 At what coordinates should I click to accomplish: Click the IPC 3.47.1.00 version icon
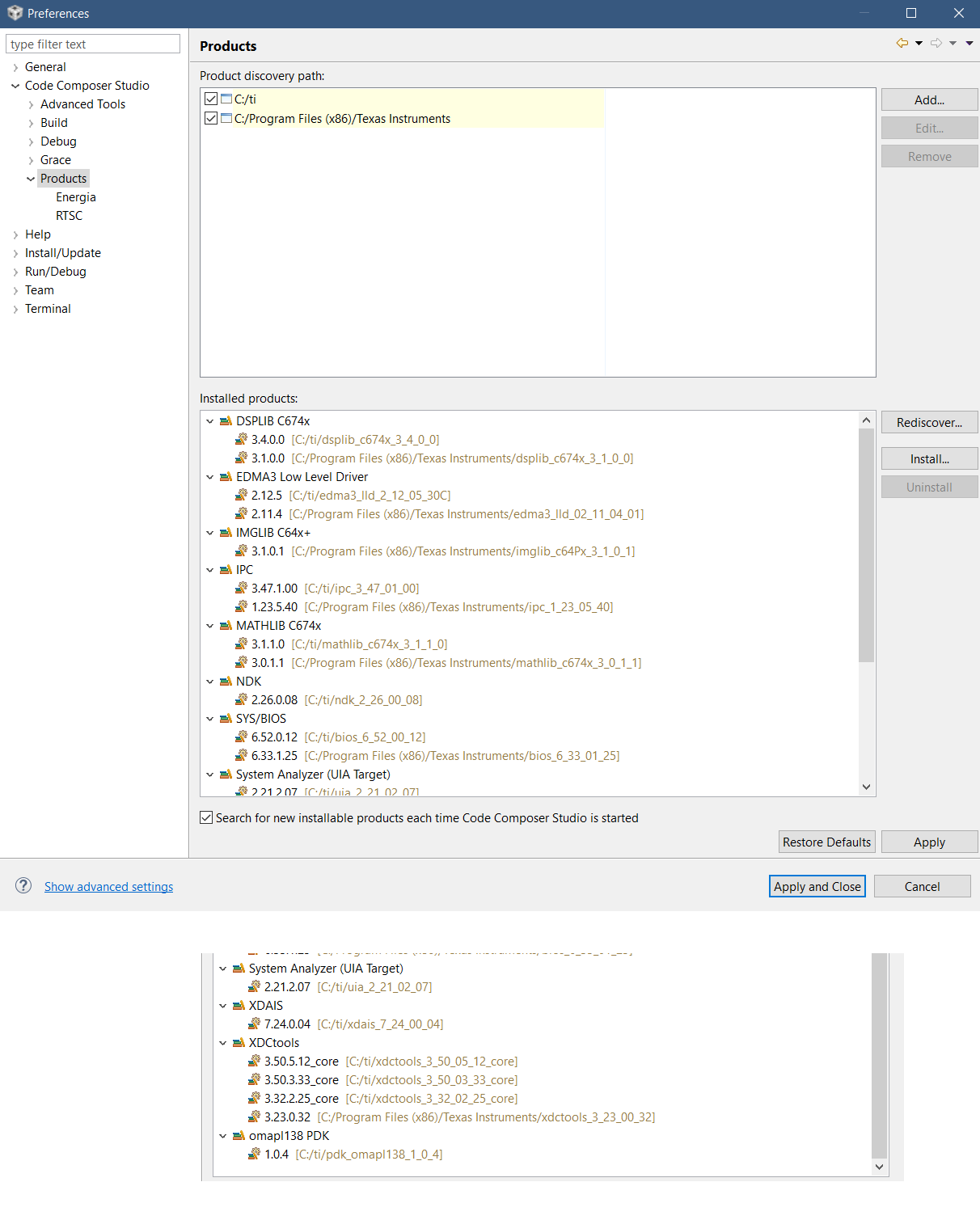coord(241,589)
